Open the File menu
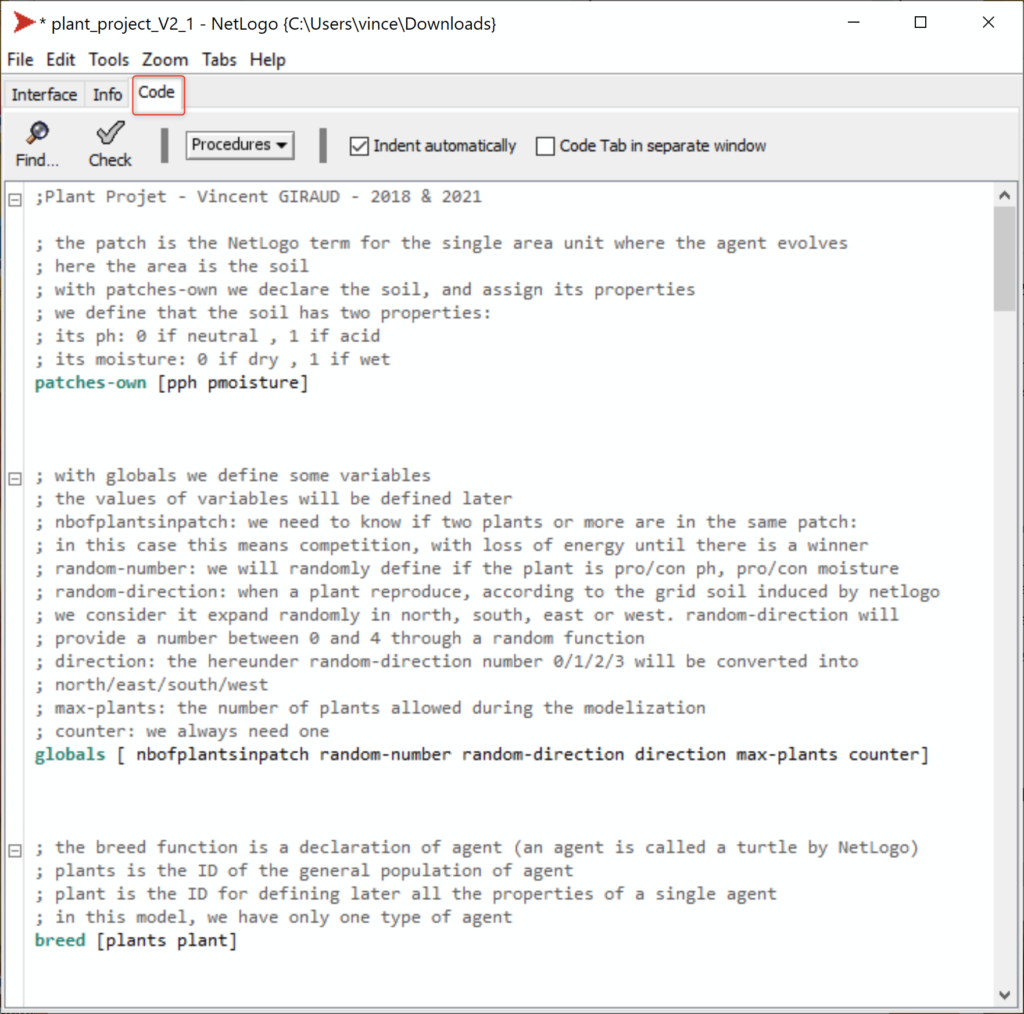The image size is (1024, 1014). [x=20, y=60]
